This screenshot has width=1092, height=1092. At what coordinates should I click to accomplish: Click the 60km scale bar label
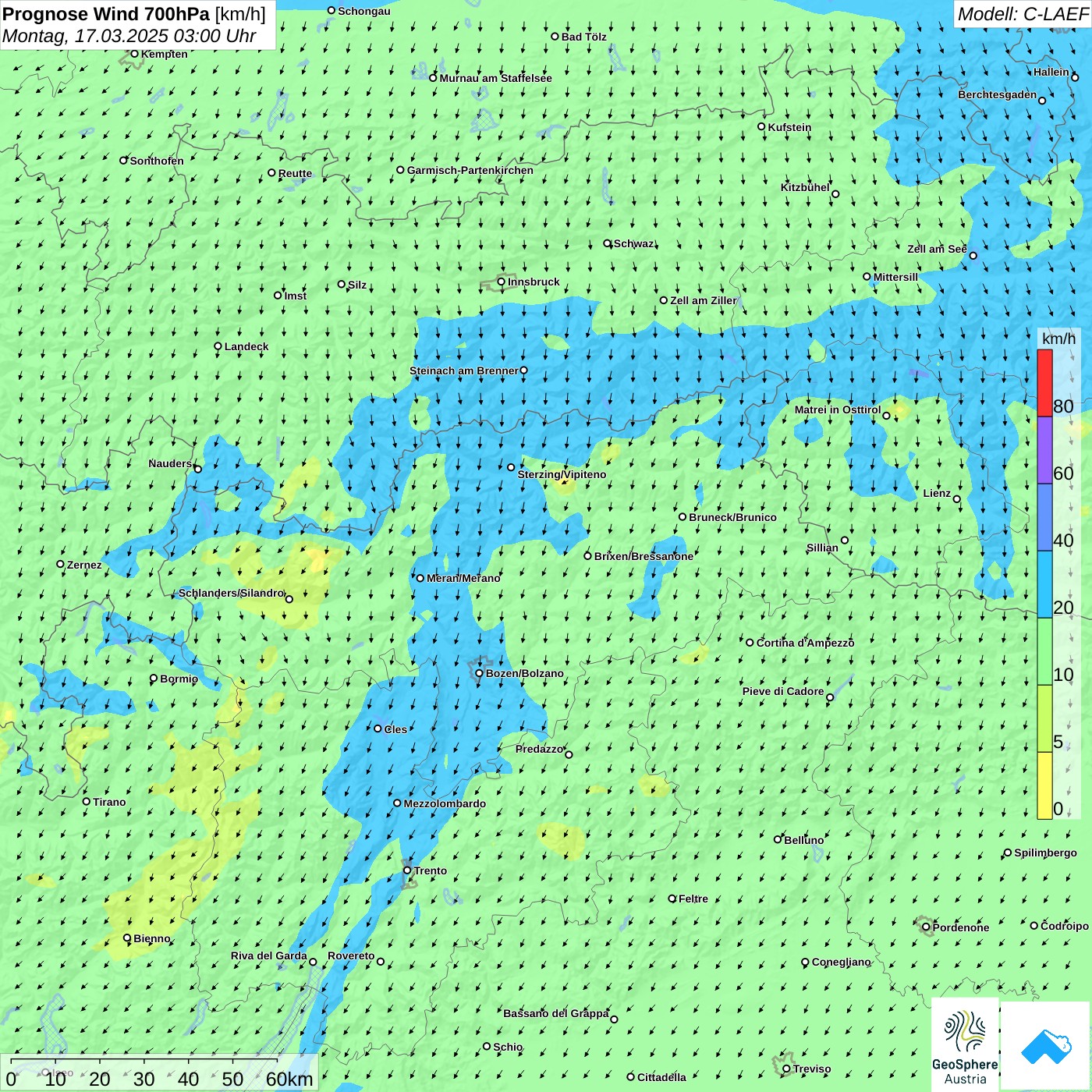coord(289,1079)
